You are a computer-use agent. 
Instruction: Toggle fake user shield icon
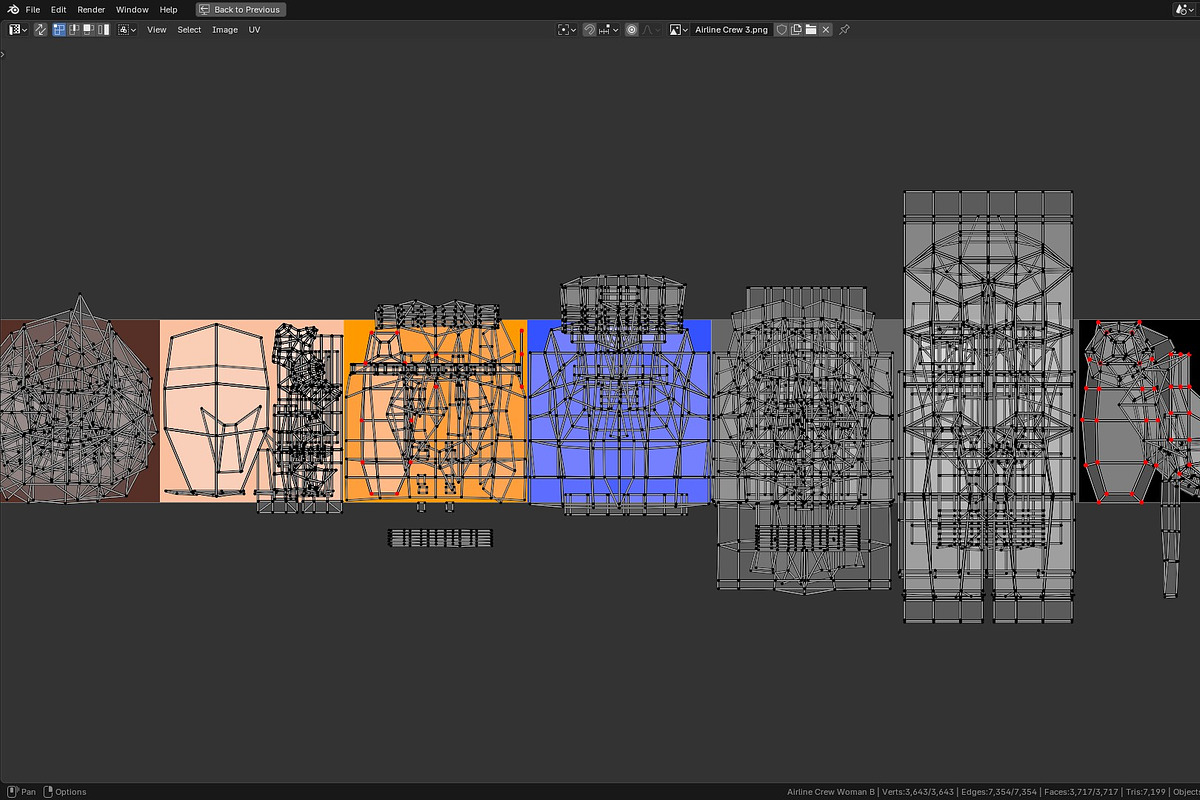(x=782, y=30)
